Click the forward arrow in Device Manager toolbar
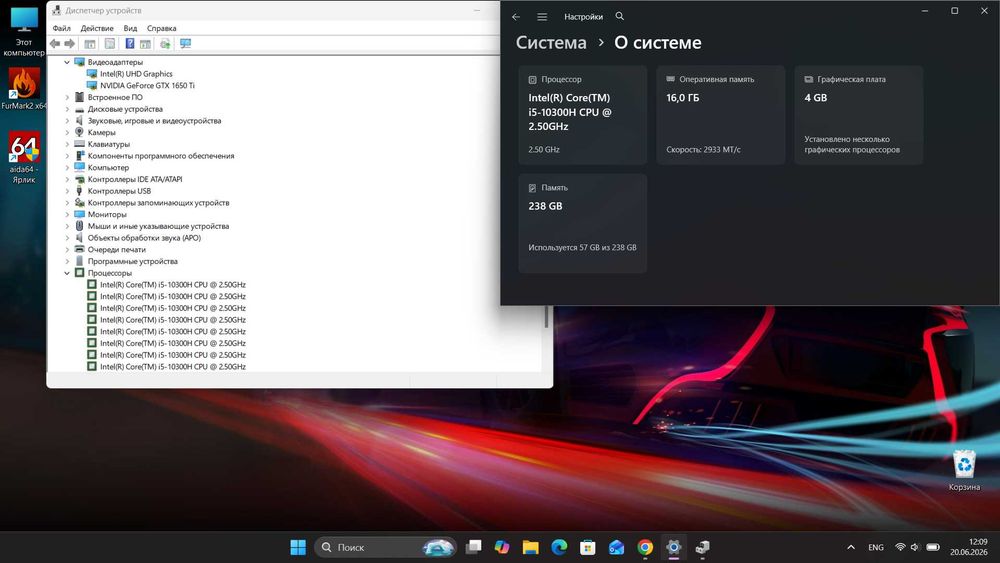This screenshot has width=1000, height=563. [70, 43]
